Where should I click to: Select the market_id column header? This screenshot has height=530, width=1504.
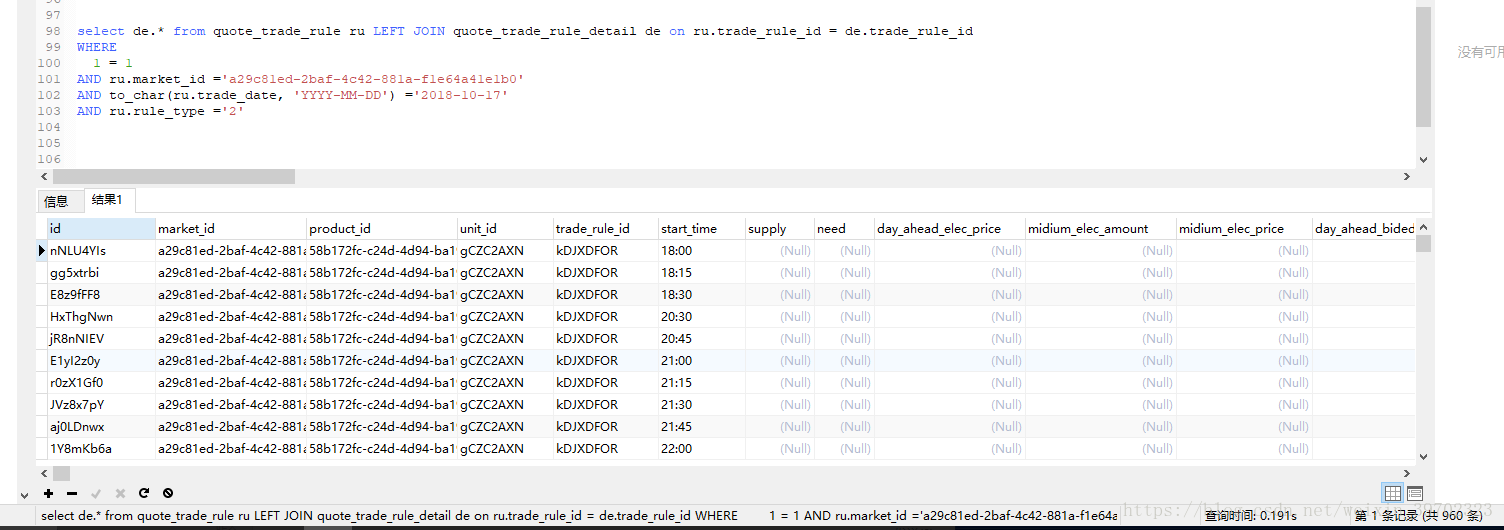[231, 228]
